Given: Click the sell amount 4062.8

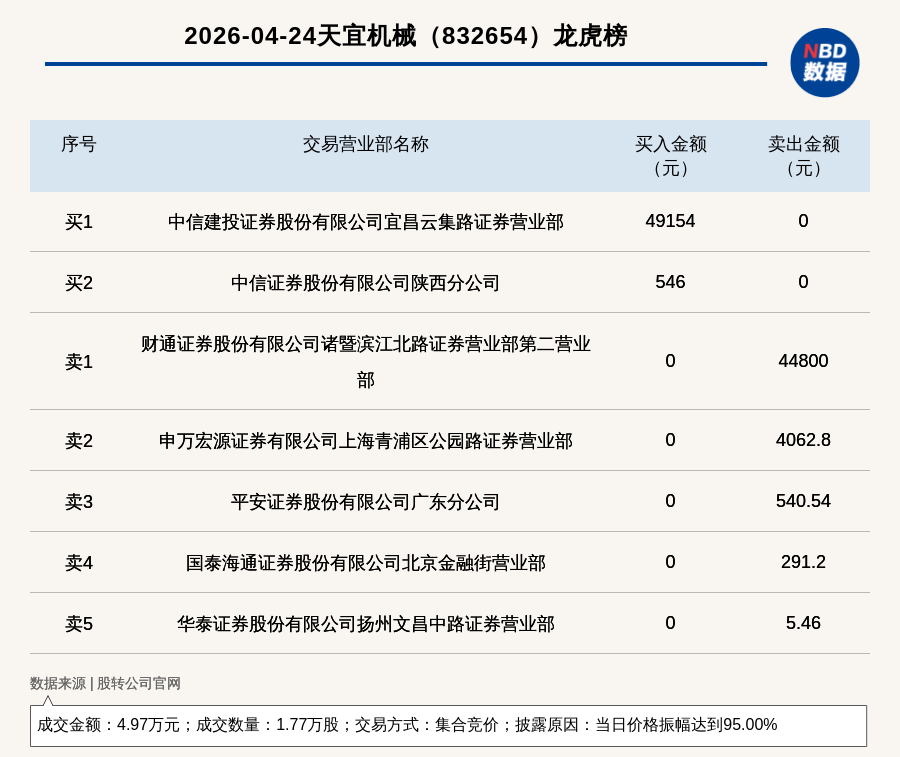Looking at the screenshot, I should point(804,440).
